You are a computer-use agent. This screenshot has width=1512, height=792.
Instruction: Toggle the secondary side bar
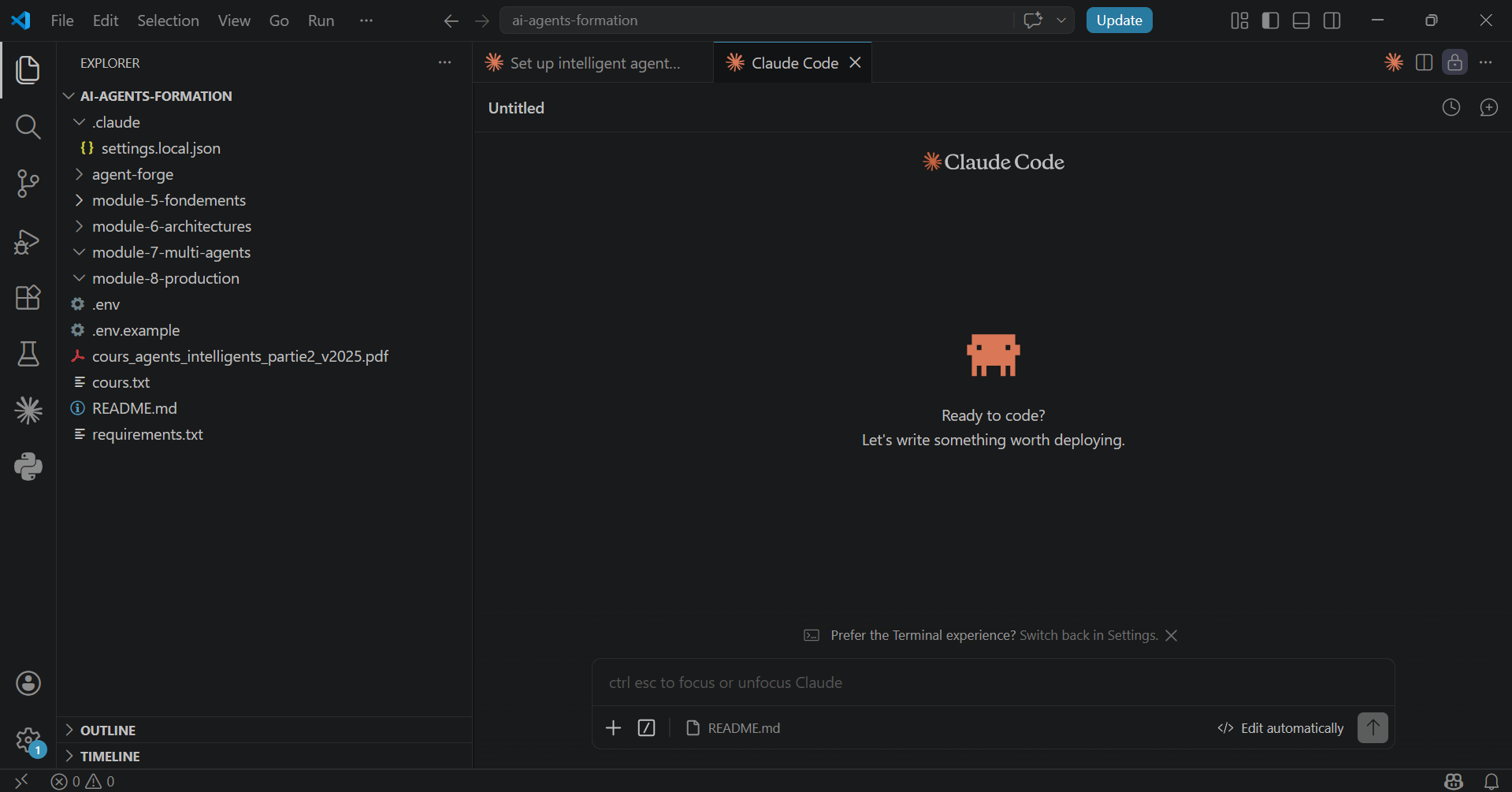click(1332, 20)
